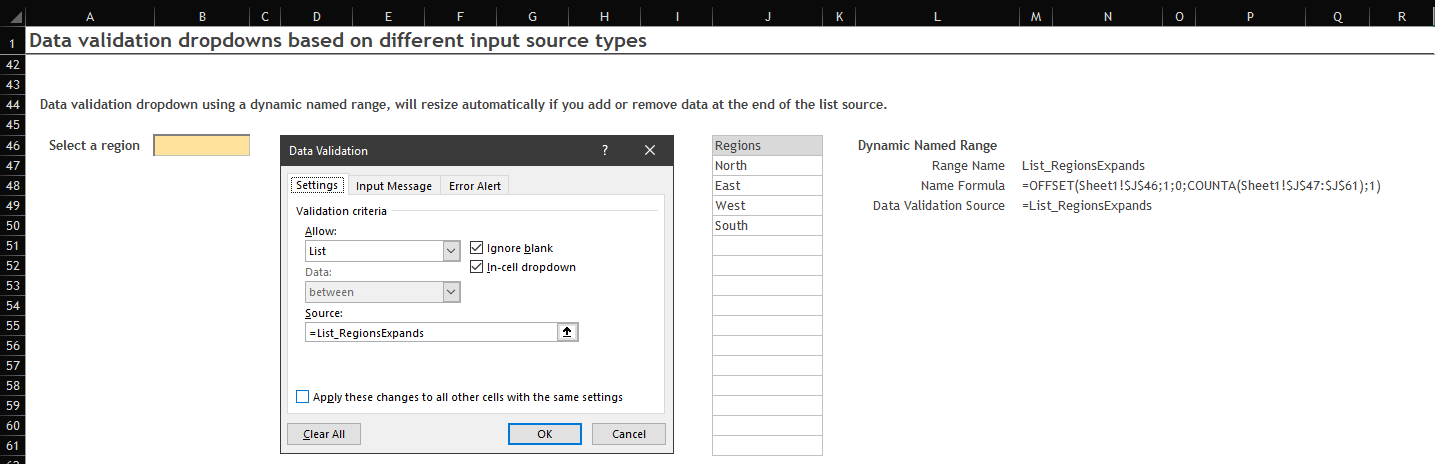Viewport: 1435px width, 464px height.
Task: Click the OK button
Action: (545, 434)
